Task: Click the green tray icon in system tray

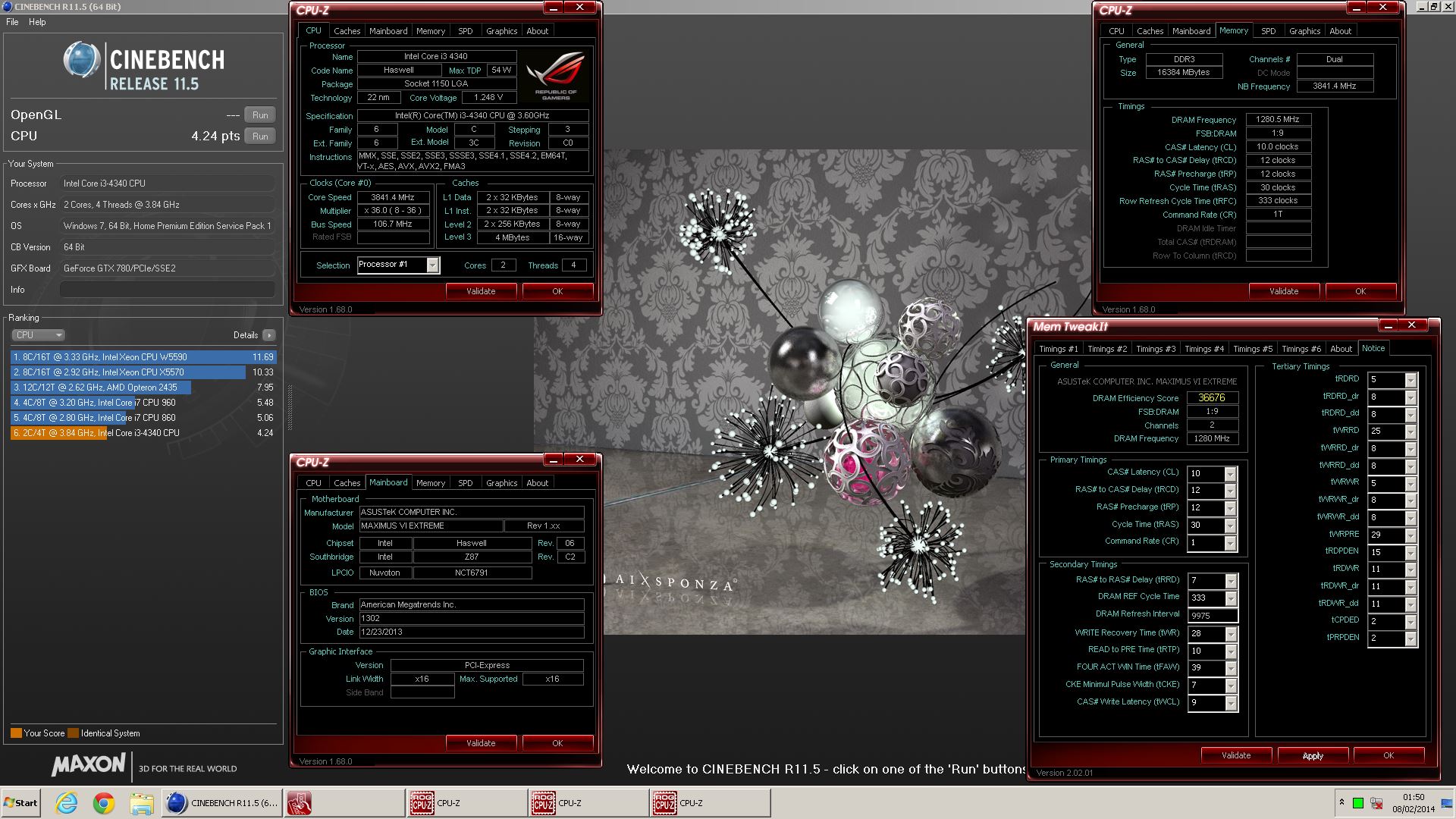Action: (1358, 803)
